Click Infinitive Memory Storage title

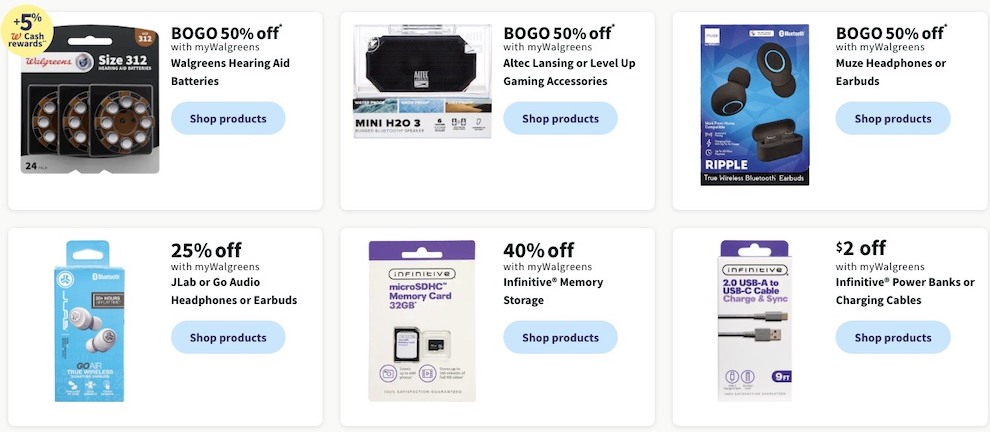tap(553, 291)
